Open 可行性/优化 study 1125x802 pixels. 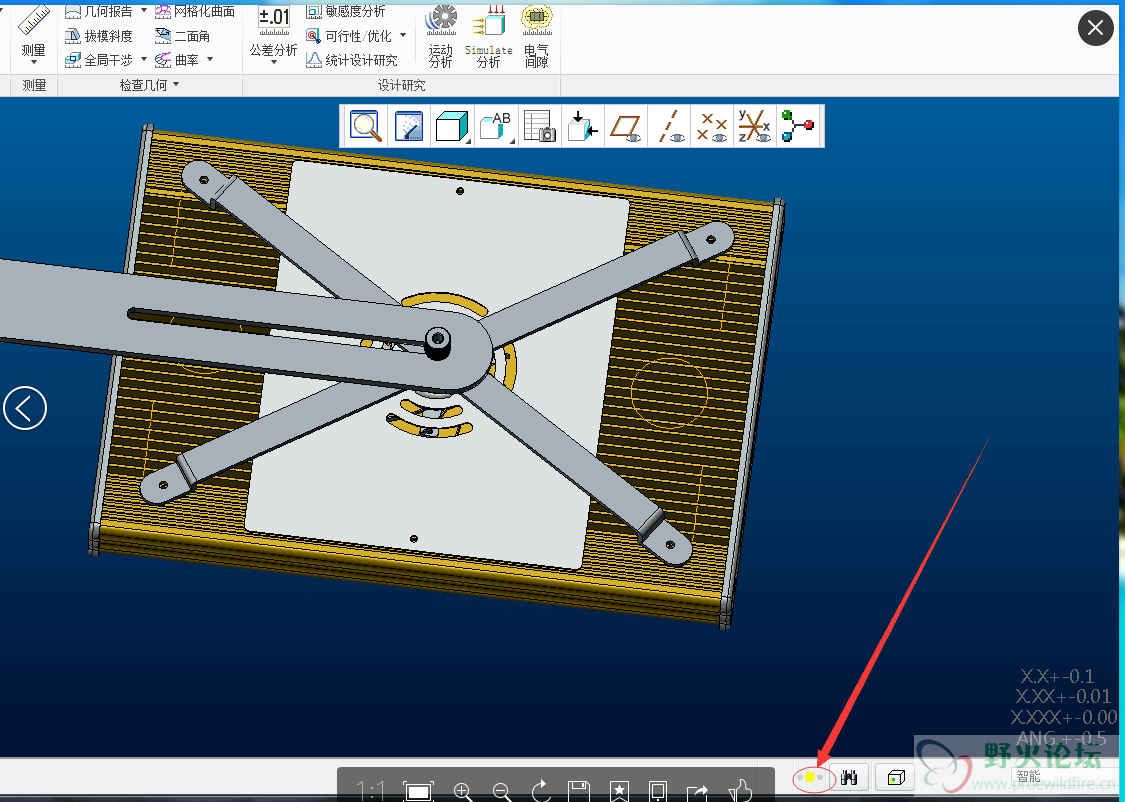tap(349, 36)
